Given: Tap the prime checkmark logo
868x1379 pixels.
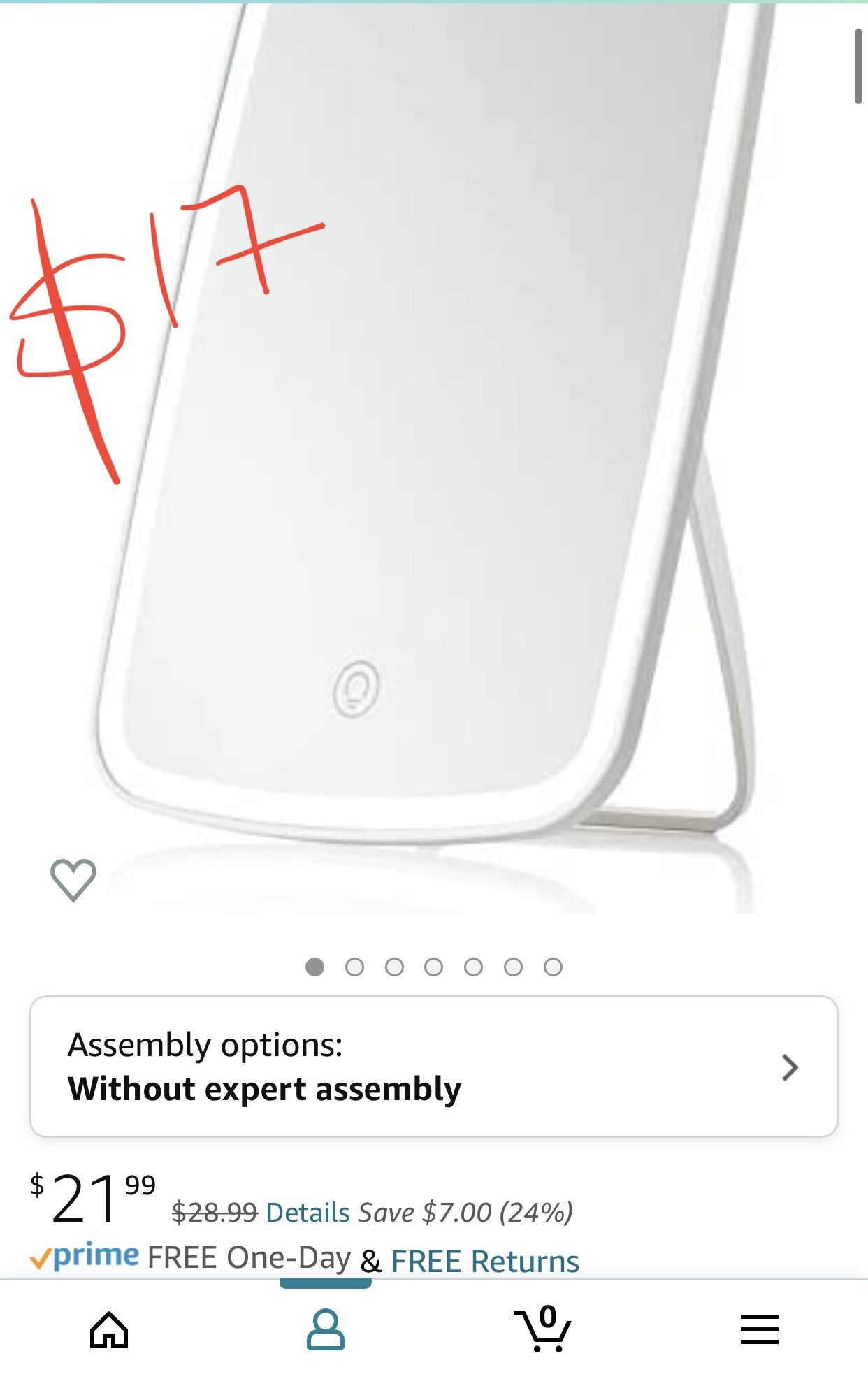Looking at the screenshot, I should [84, 1256].
